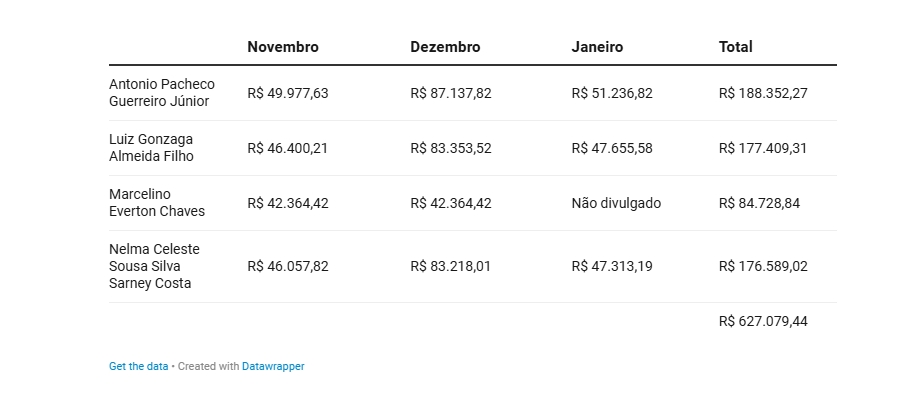912x405 pixels.
Task: Select the R$ 83.218,01 Dezembro value
Action: pos(451,266)
